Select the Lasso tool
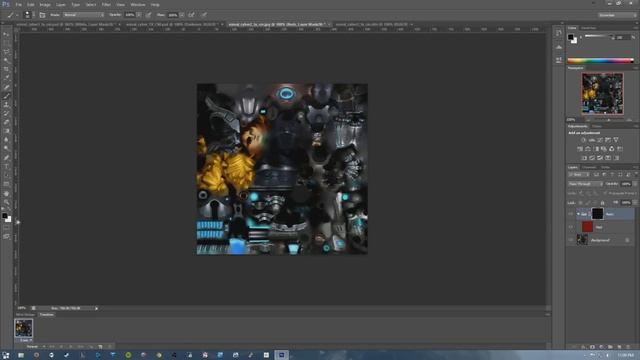Screen dimensions: 640x360 point(6,52)
